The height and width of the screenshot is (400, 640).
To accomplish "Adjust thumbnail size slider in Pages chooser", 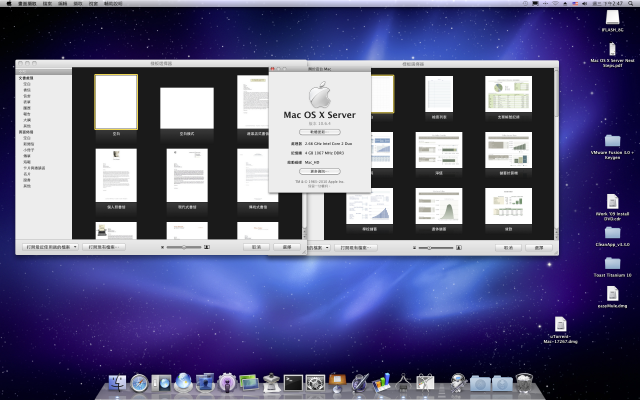I will (x=184, y=247).
